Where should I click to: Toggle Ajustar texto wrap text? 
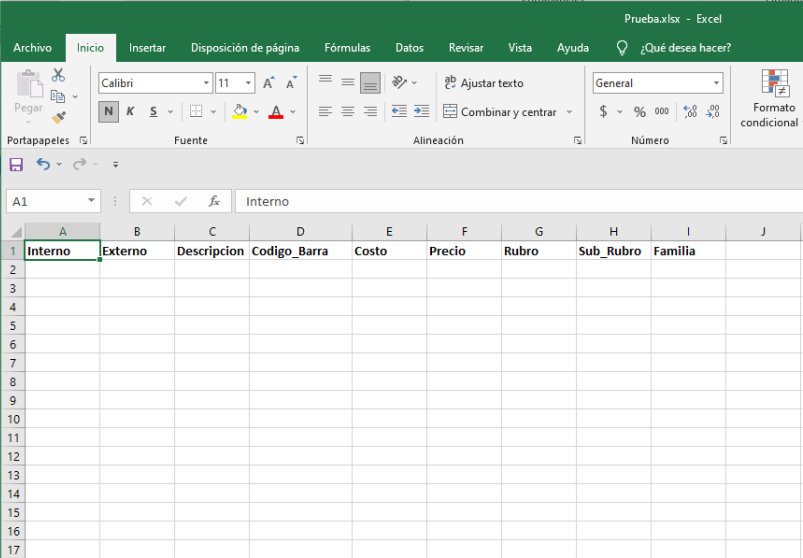coord(484,84)
